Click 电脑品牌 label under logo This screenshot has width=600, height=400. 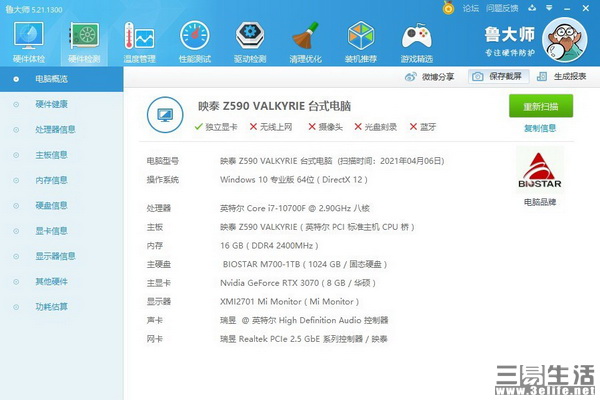[x=540, y=202]
